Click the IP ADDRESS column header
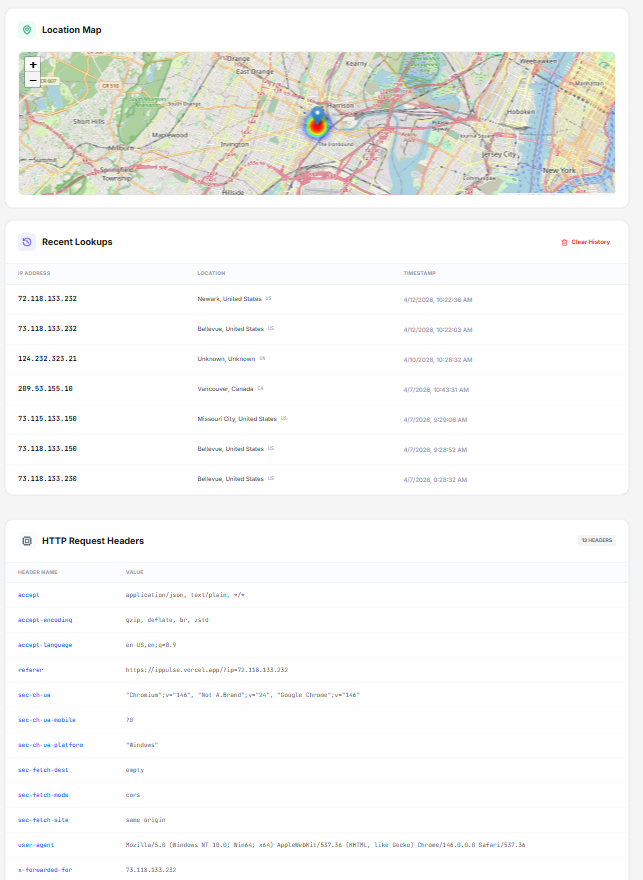643x880 pixels. pos(34,273)
